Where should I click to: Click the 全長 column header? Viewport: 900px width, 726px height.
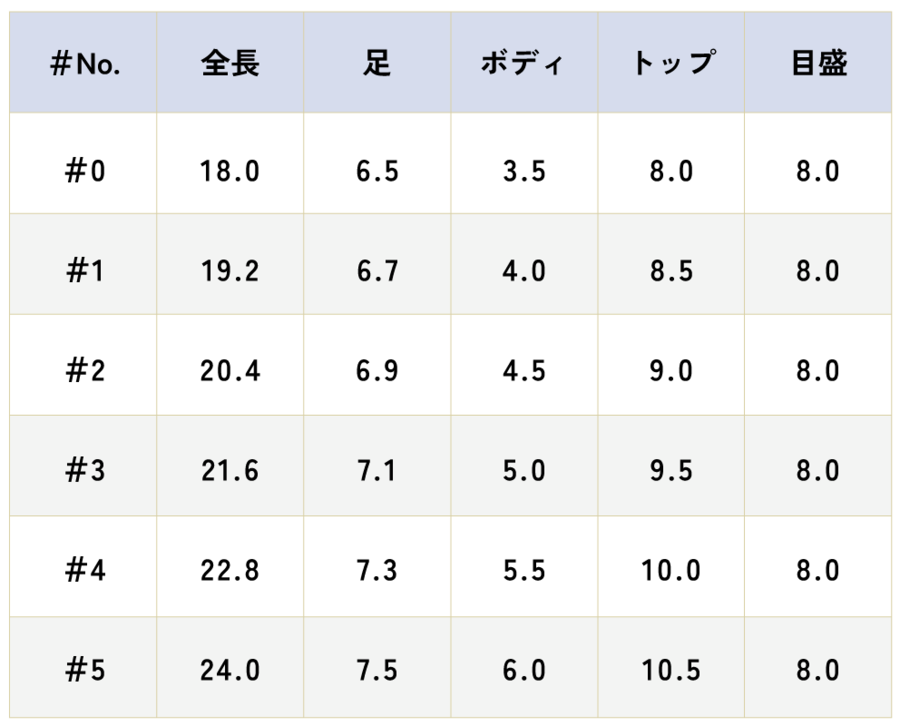230,65
